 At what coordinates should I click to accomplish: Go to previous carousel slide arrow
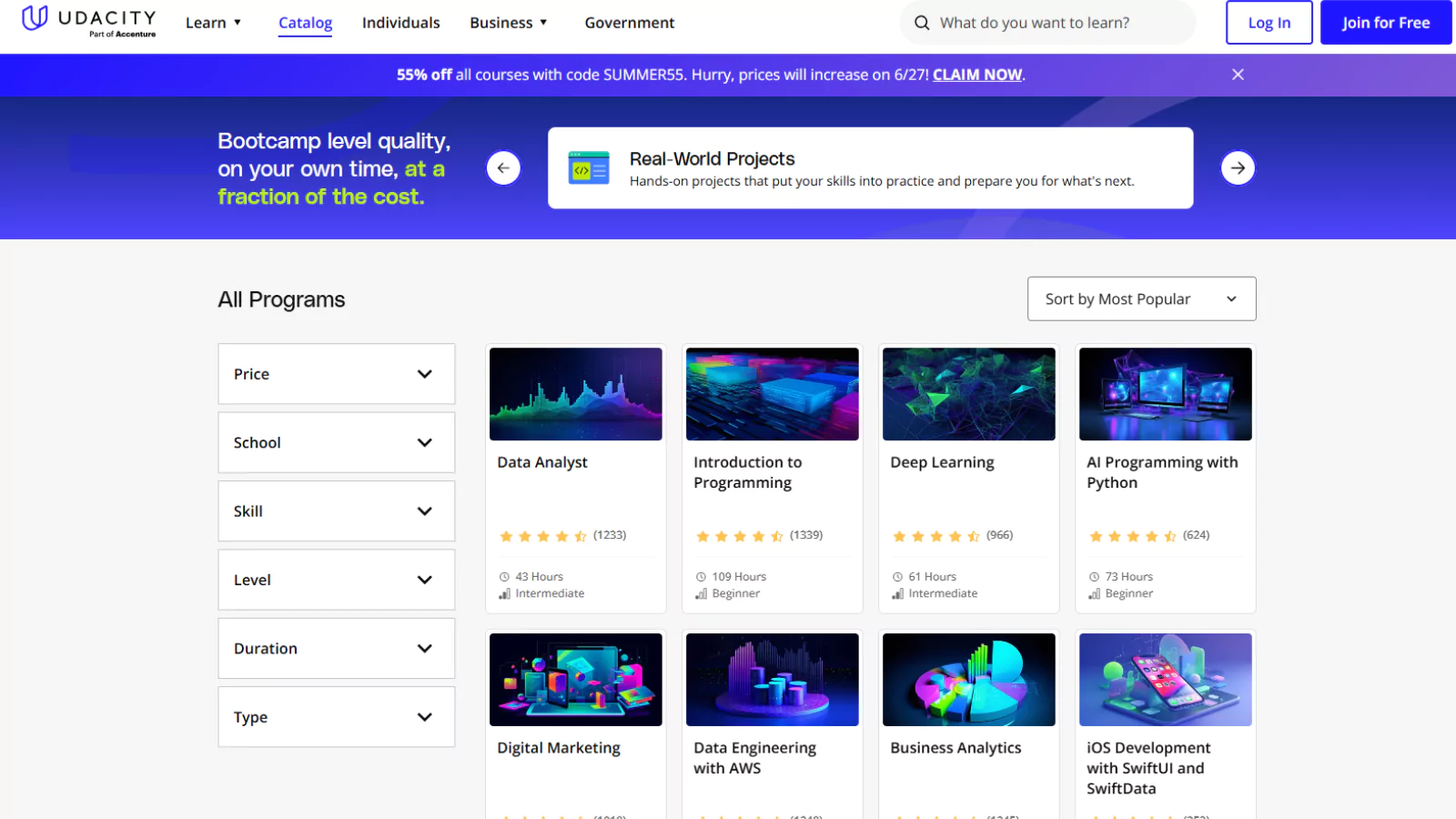point(503,167)
